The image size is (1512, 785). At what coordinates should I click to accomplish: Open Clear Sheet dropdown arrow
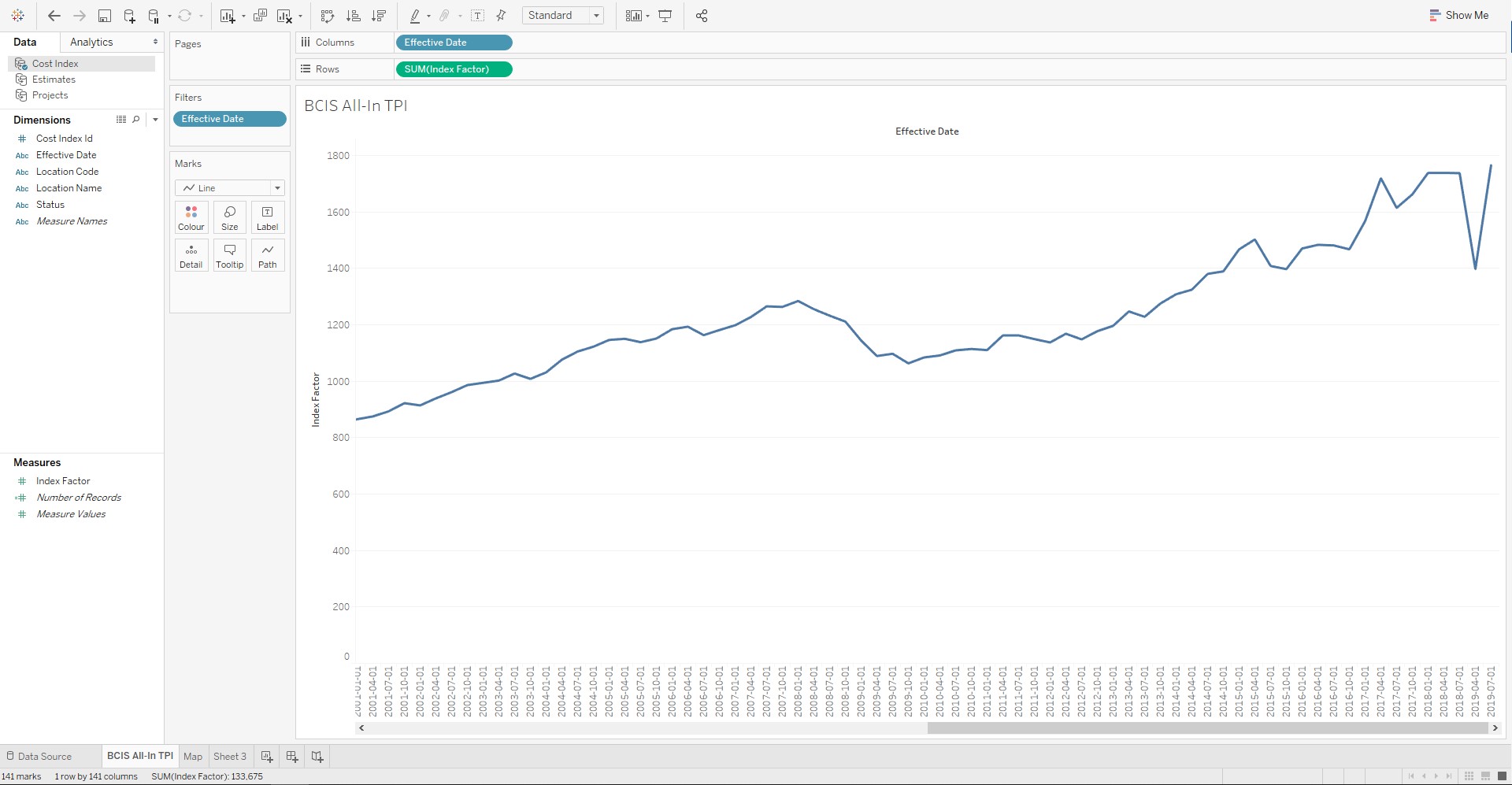coord(300,16)
